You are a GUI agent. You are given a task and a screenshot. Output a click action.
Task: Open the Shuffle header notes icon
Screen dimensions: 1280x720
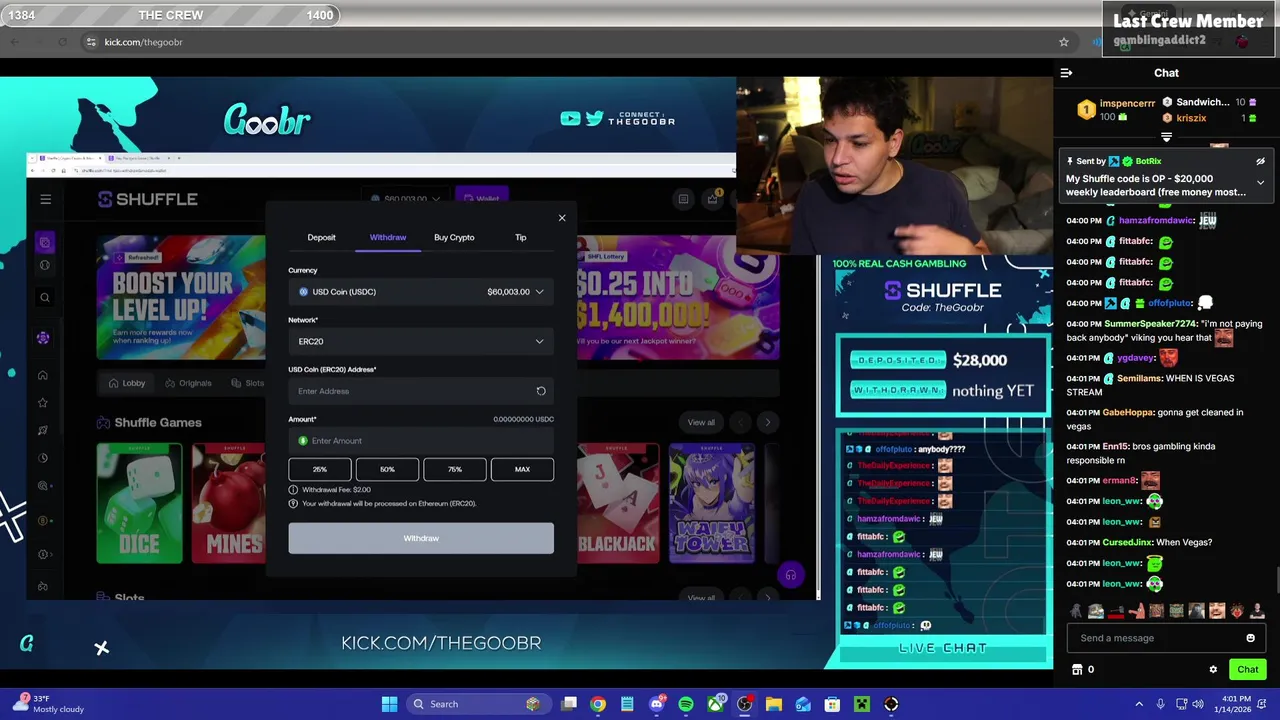point(683,199)
